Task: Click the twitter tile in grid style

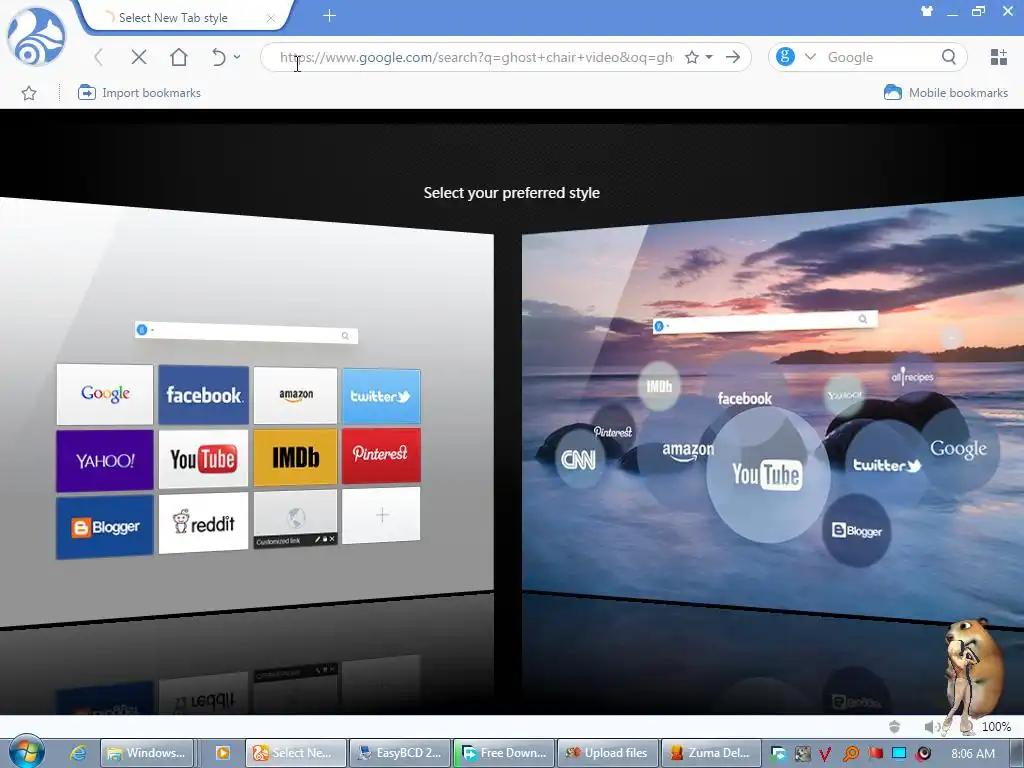Action: (381, 396)
